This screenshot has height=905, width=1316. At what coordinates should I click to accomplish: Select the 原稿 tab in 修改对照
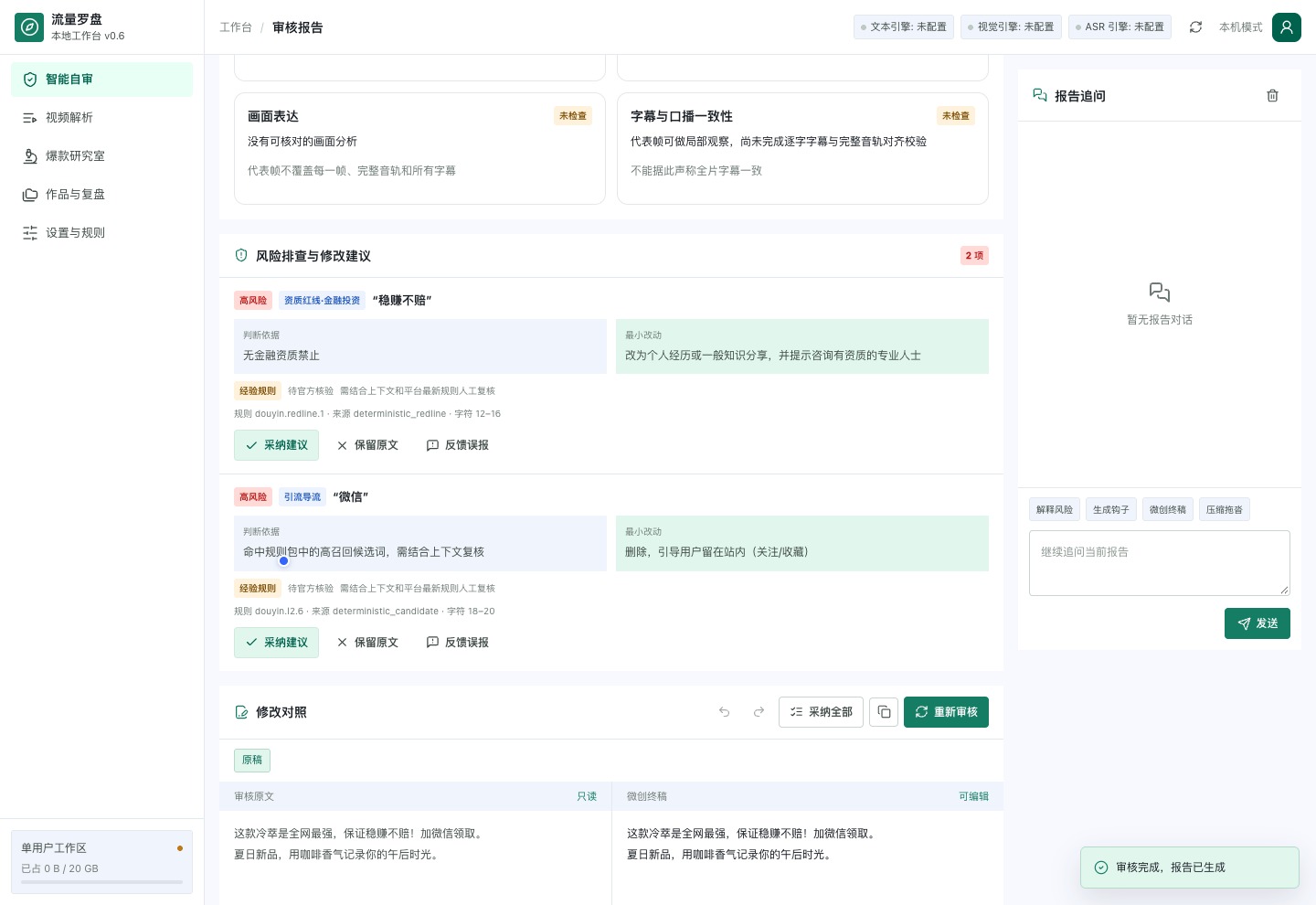(x=252, y=760)
